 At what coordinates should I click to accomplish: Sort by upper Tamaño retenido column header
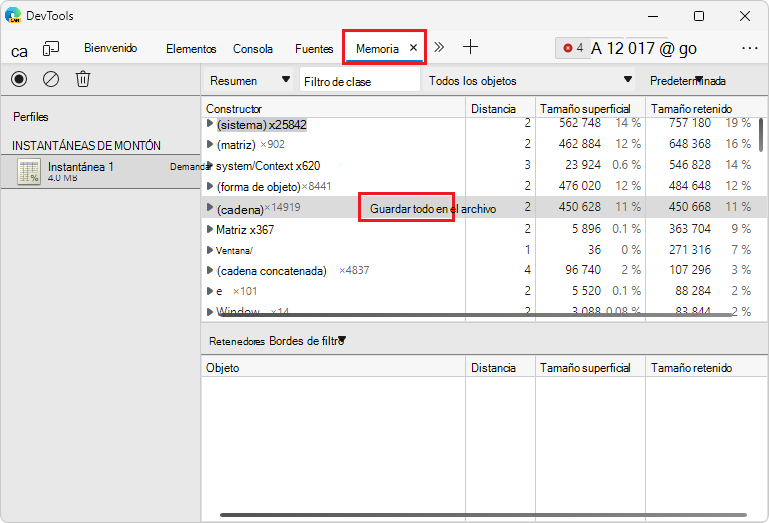click(x=706, y=108)
